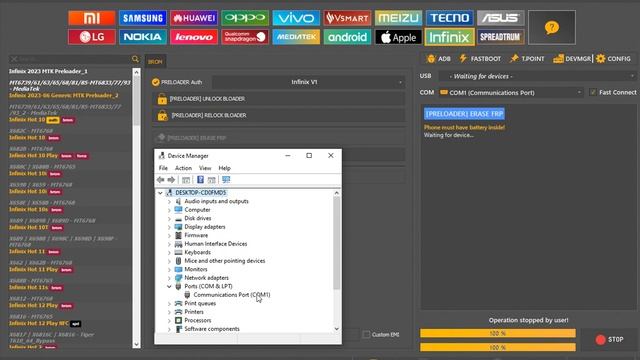The height and width of the screenshot is (360, 640).
Task: Launch DEVMGR device manager
Action: tap(572, 59)
